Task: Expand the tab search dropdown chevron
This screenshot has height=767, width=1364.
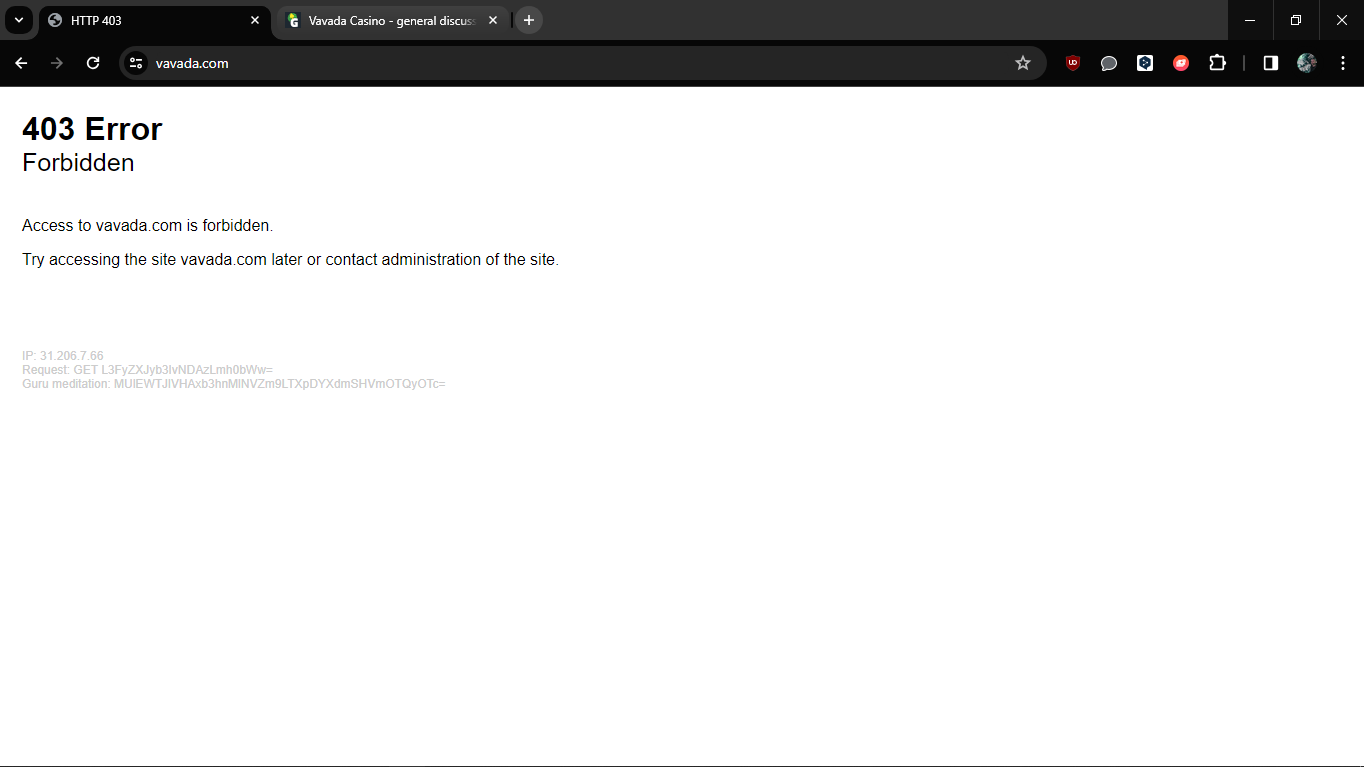Action: pos(18,20)
